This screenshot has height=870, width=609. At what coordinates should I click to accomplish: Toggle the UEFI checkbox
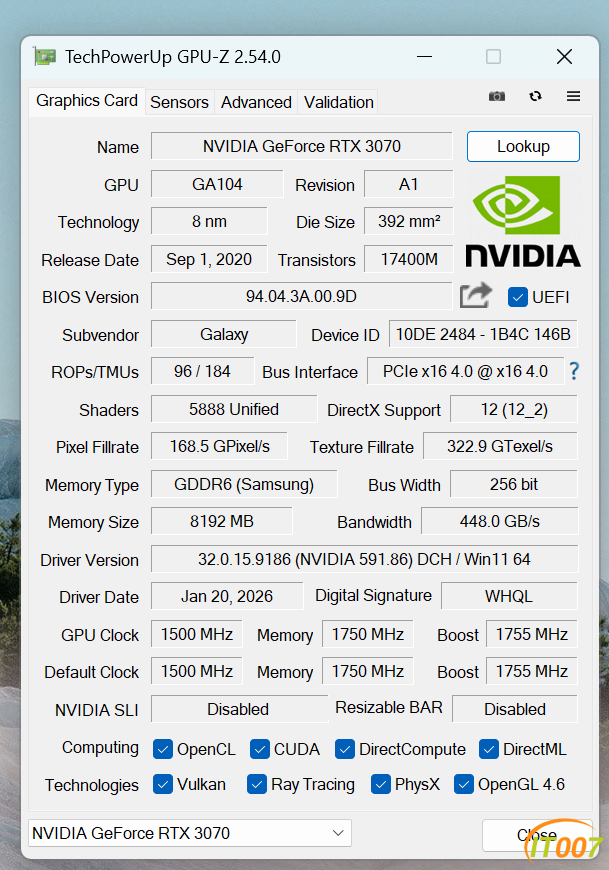coord(518,297)
